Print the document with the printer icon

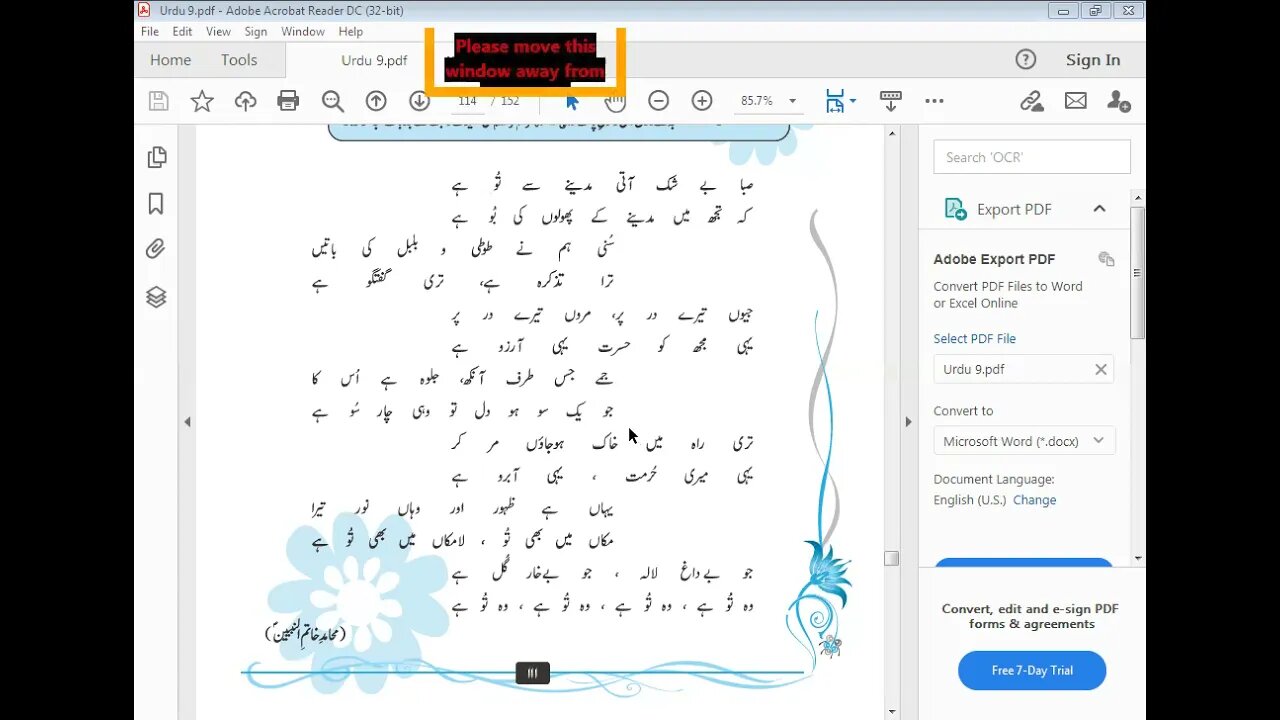288,101
